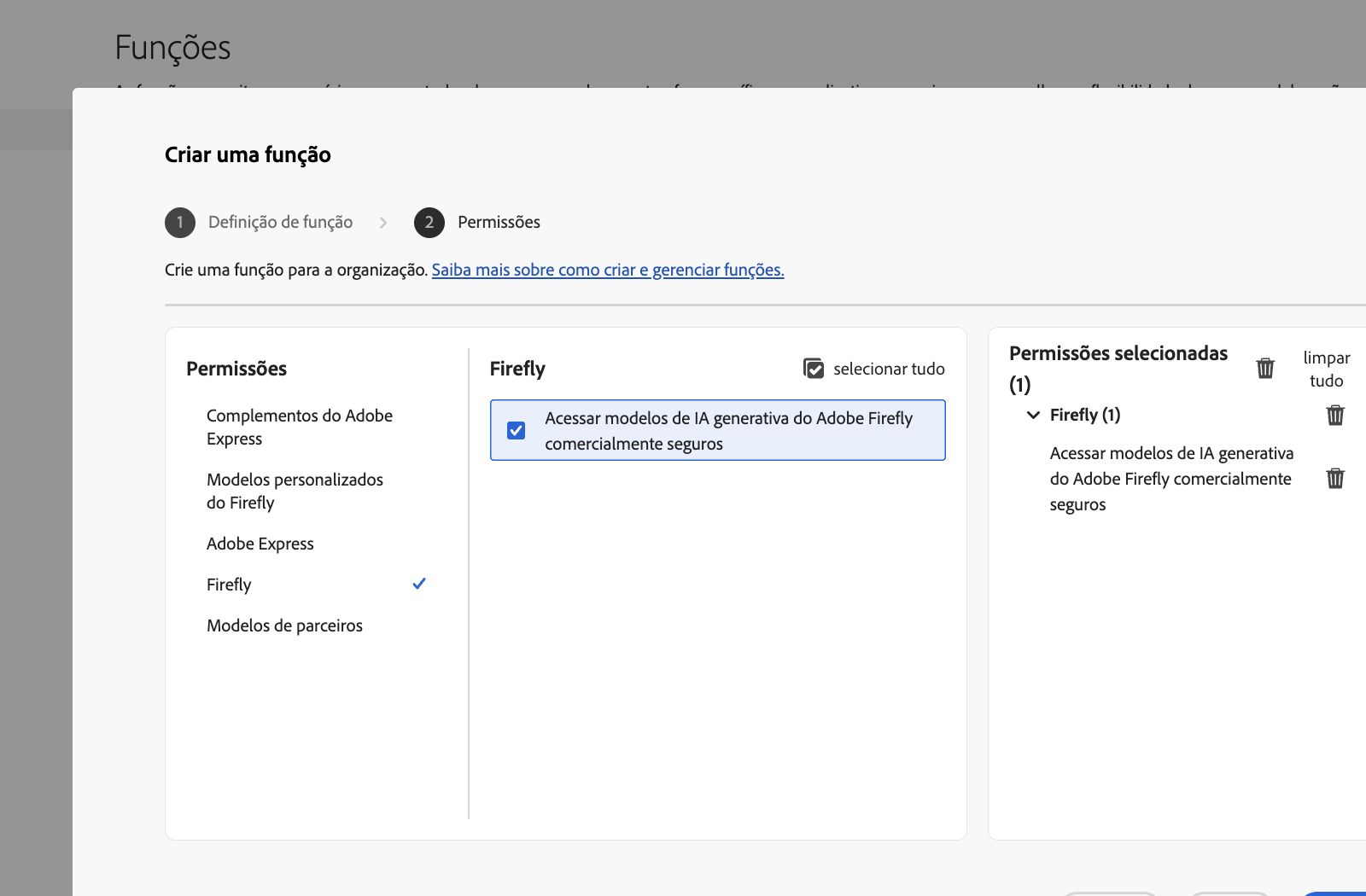
Task: Select the Modelos de parceiros category
Action: pos(284,625)
